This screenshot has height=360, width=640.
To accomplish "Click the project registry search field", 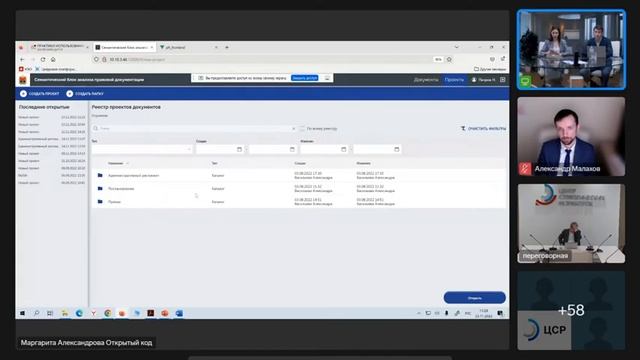I will [x=194, y=129].
